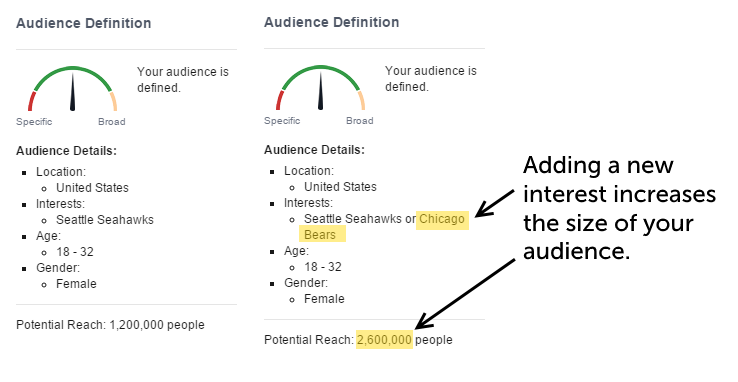Click 'Location:' in the Chicago Bears panel

click(x=309, y=171)
